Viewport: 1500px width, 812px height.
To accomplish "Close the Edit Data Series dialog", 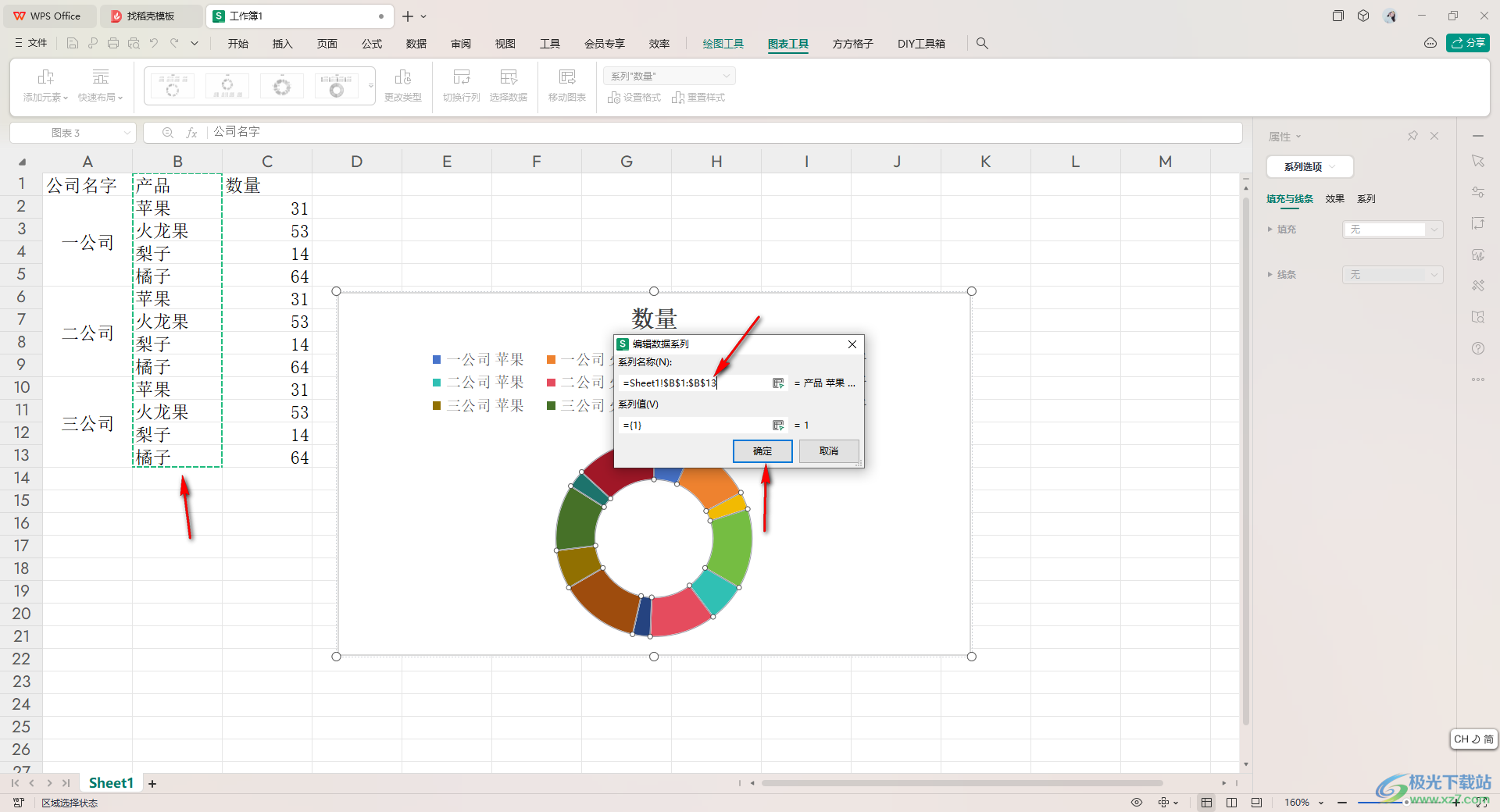I will [x=852, y=344].
